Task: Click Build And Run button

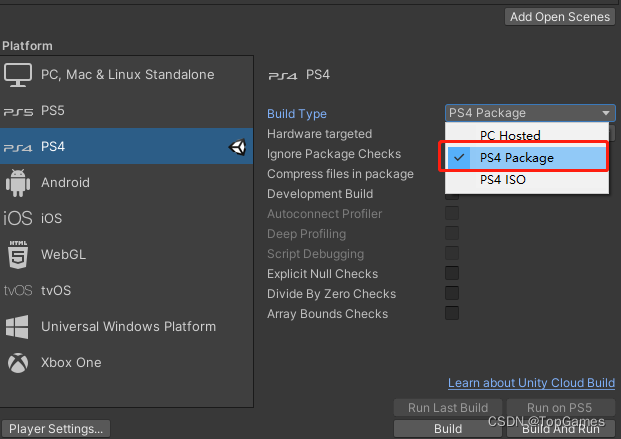Action: tap(560, 429)
